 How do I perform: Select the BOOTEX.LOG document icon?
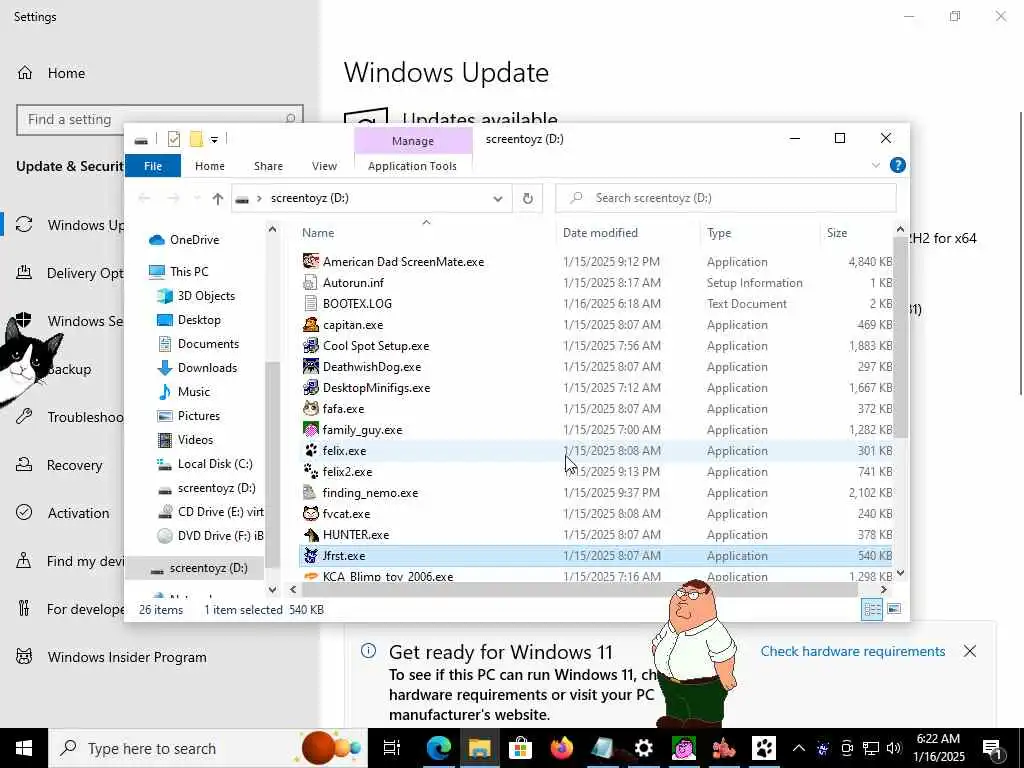click(311, 303)
